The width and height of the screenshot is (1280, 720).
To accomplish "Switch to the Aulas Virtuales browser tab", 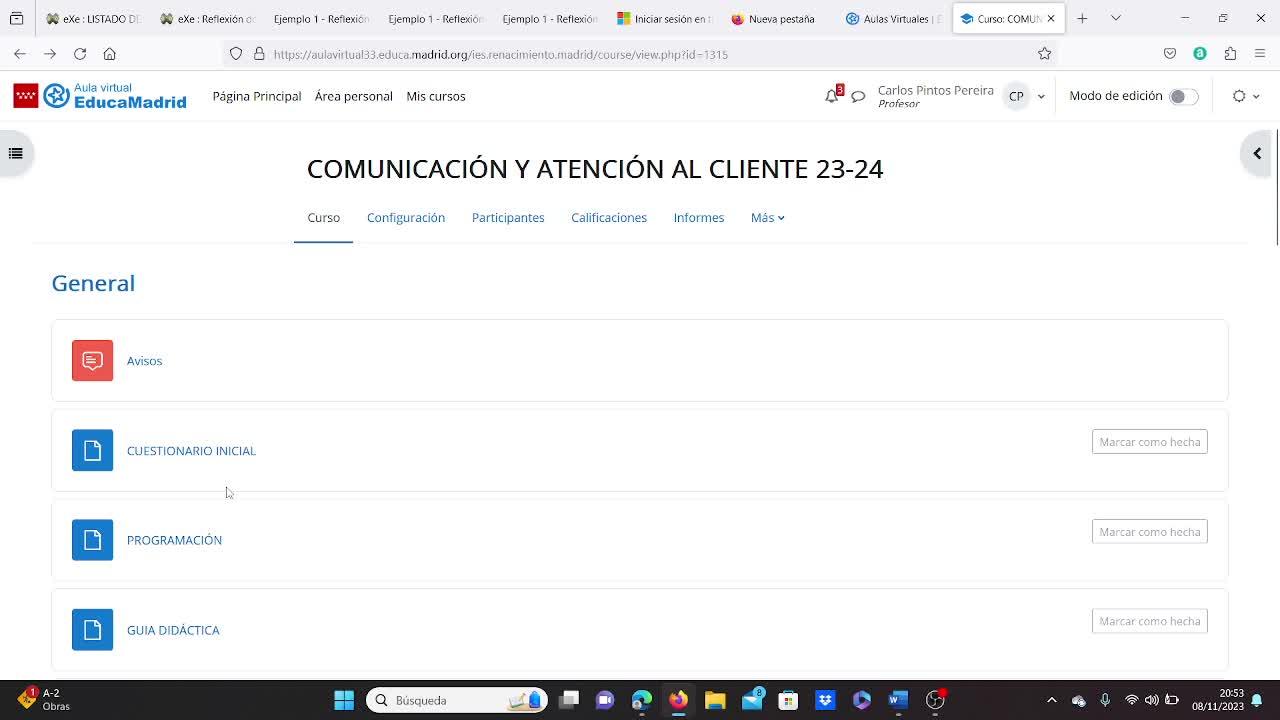I will point(894,18).
